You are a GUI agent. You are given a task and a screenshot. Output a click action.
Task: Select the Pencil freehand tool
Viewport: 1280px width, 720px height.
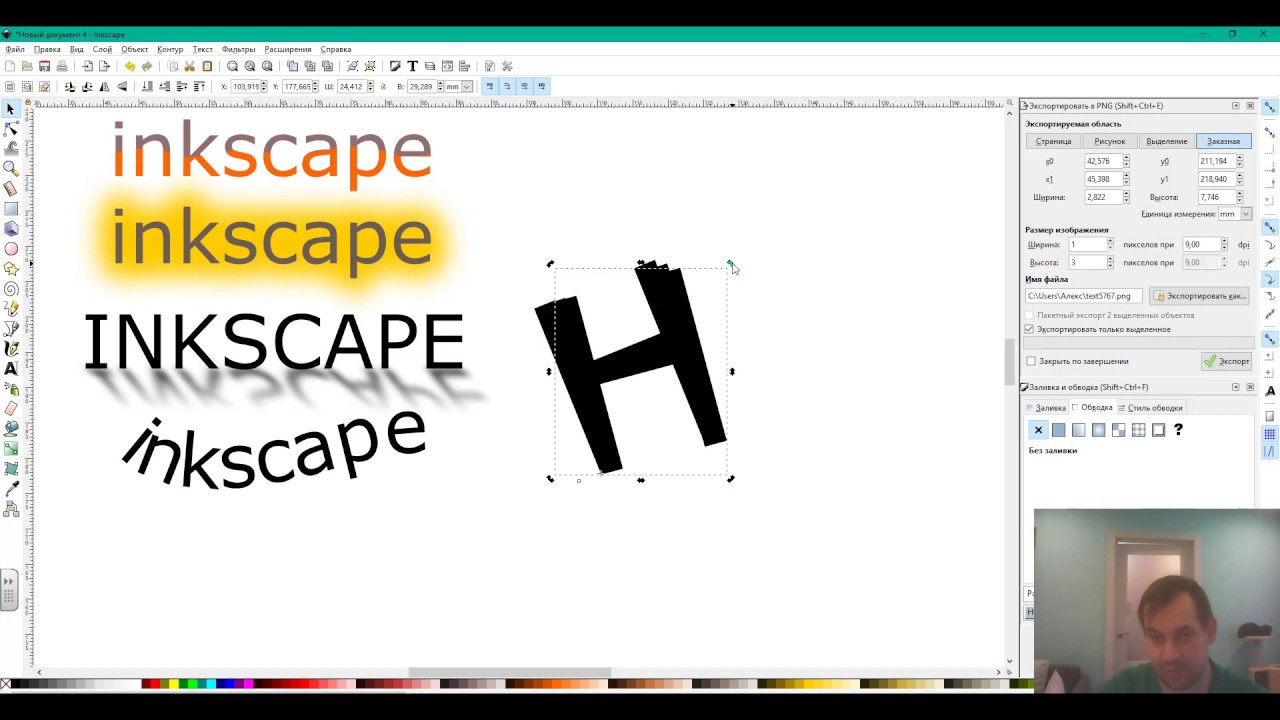click(x=11, y=309)
